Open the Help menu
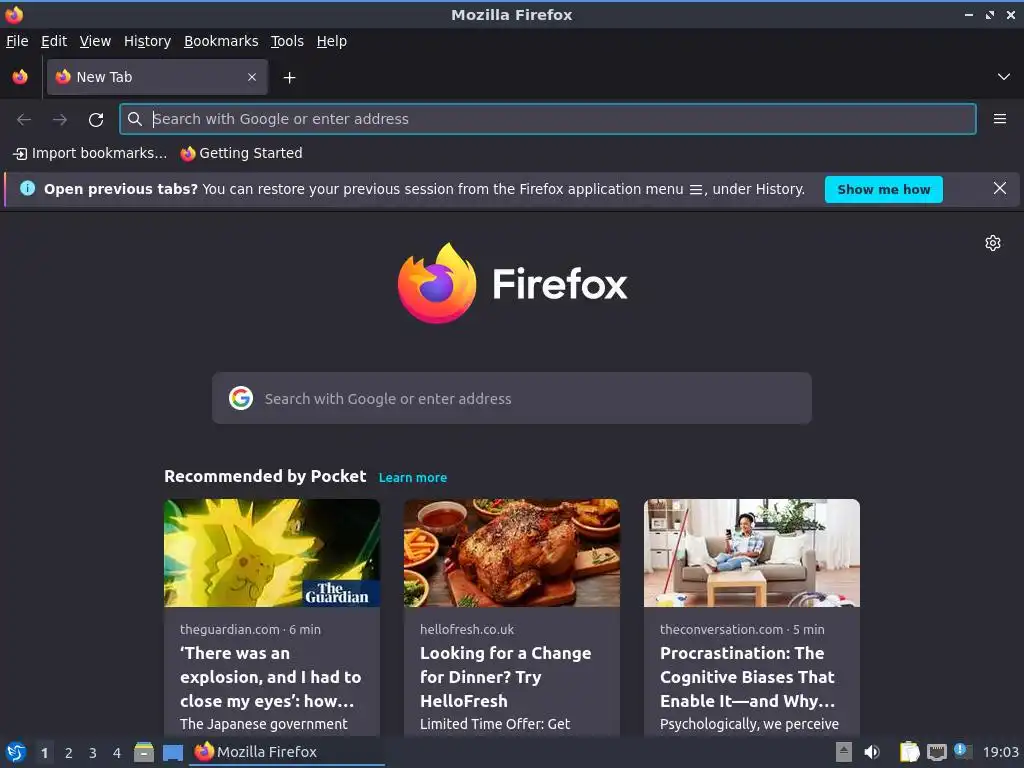The image size is (1024, 768). point(332,41)
